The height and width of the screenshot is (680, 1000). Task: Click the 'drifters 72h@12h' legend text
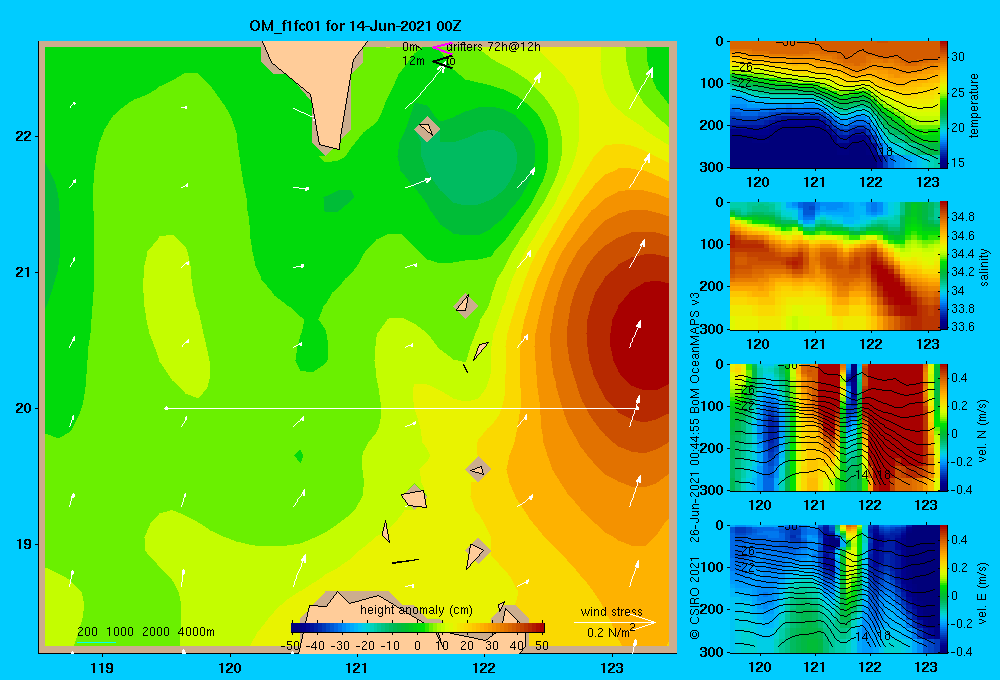[494, 47]
